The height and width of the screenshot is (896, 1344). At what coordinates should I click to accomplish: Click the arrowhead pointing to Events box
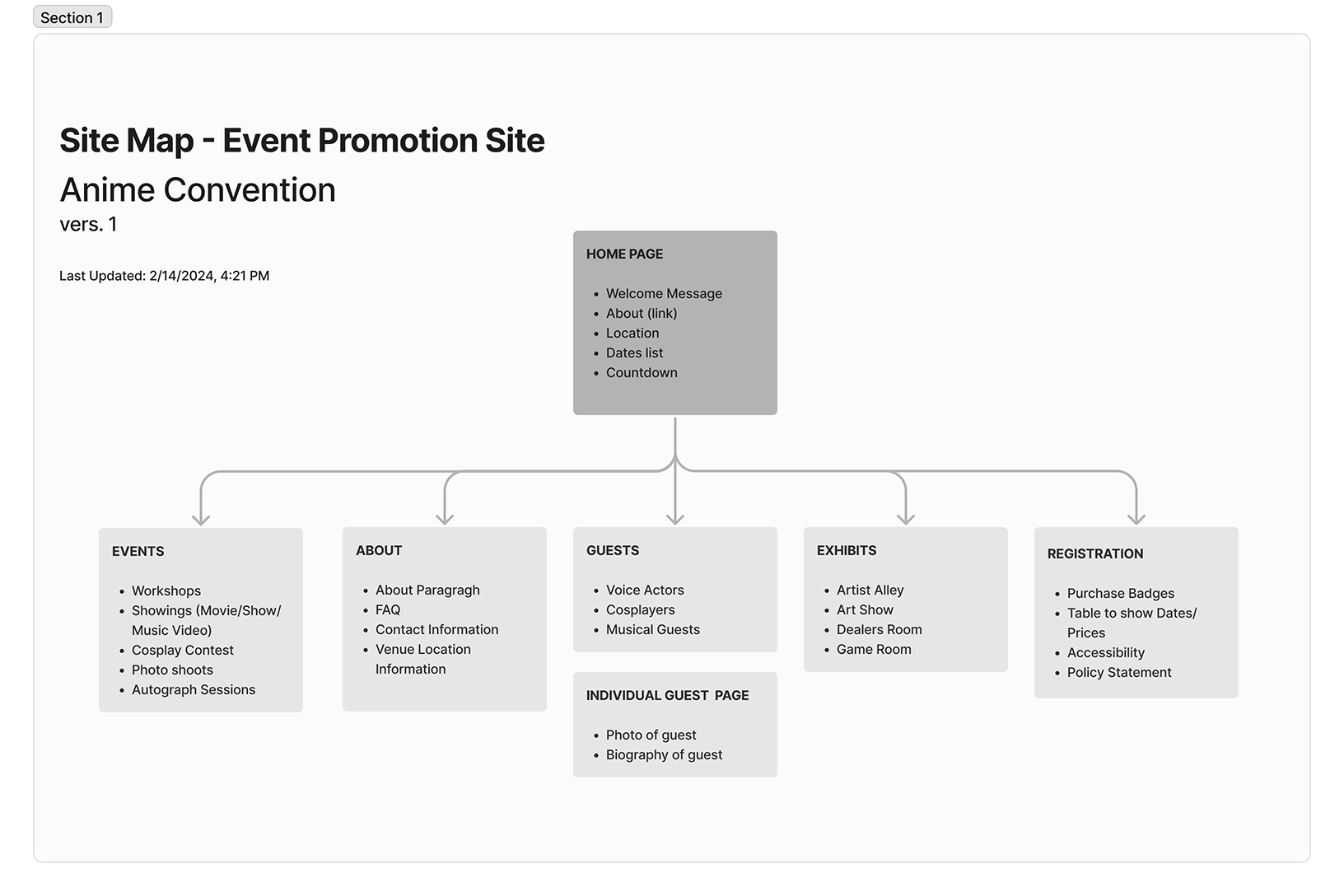pos(201,518)
